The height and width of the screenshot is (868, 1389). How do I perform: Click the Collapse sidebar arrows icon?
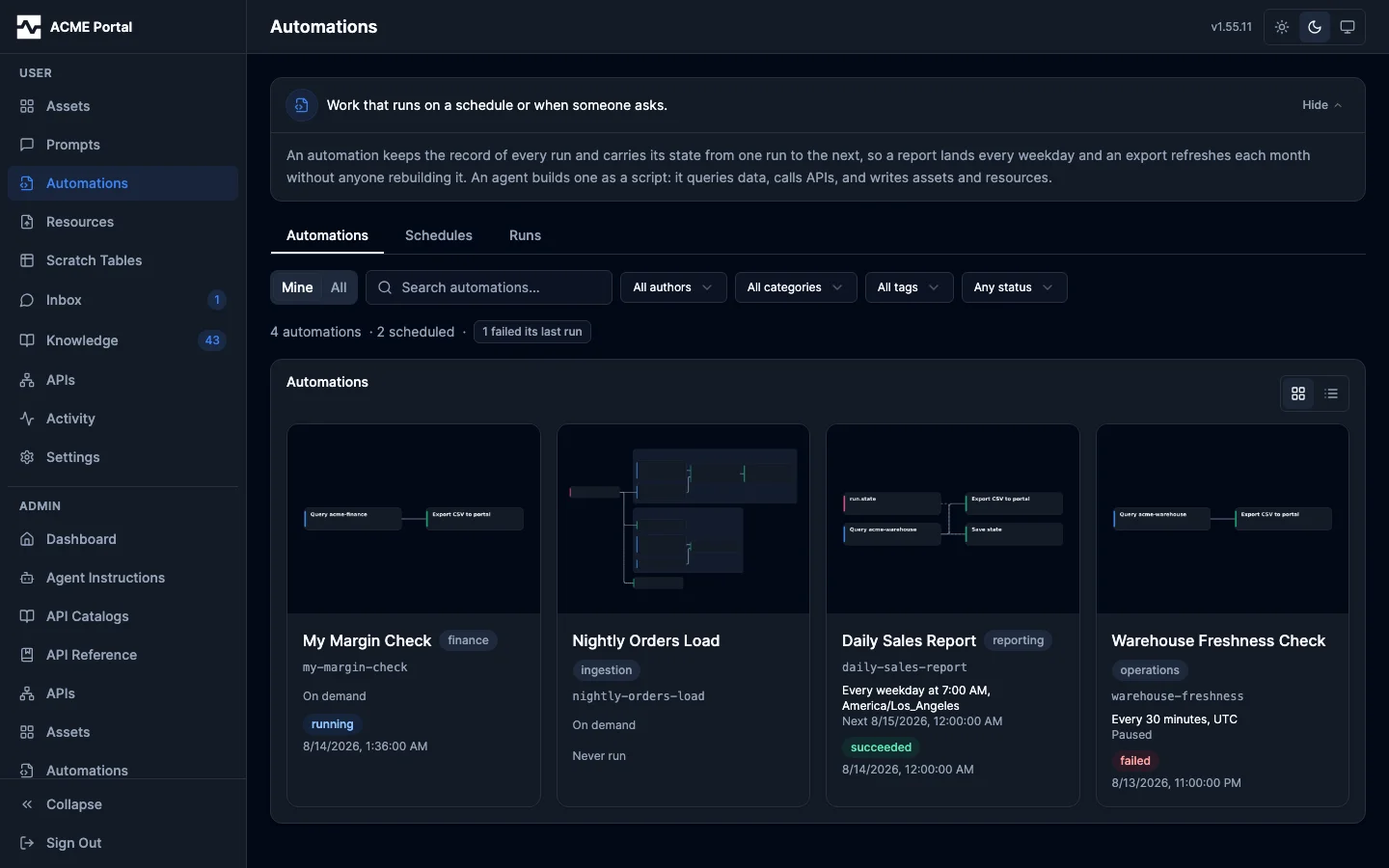point(27,804)
